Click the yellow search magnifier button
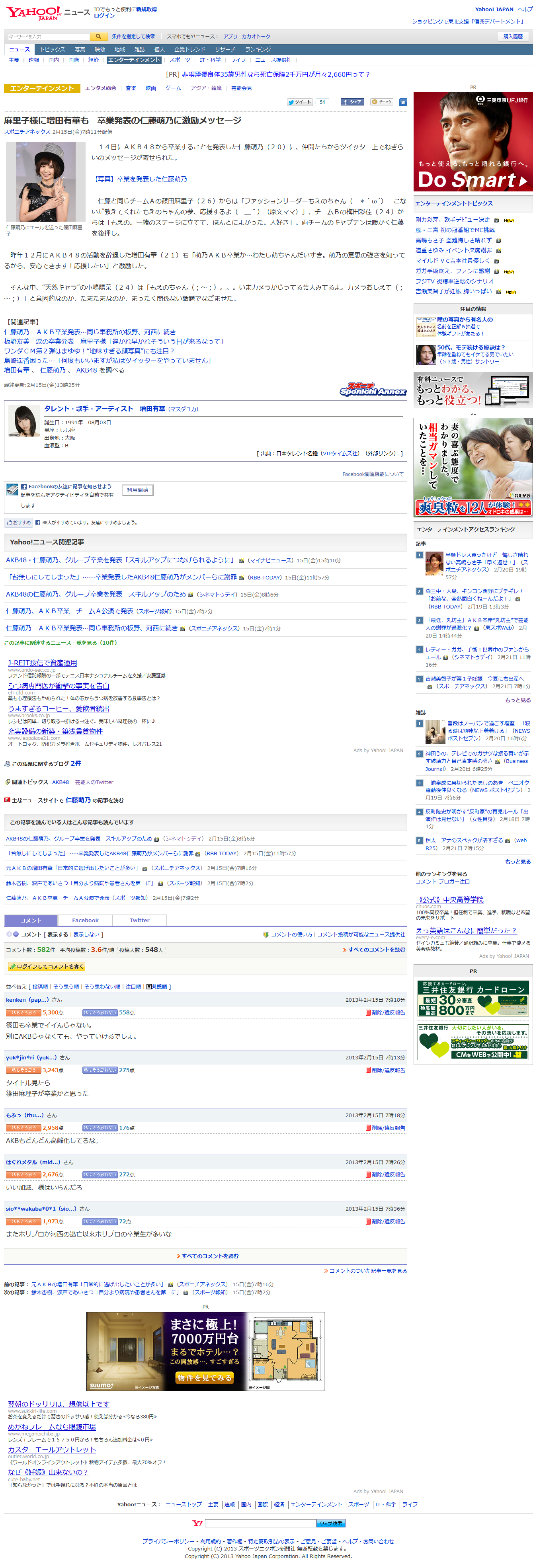The height and width of the screenshot is (1568, 537). [98, 37]
